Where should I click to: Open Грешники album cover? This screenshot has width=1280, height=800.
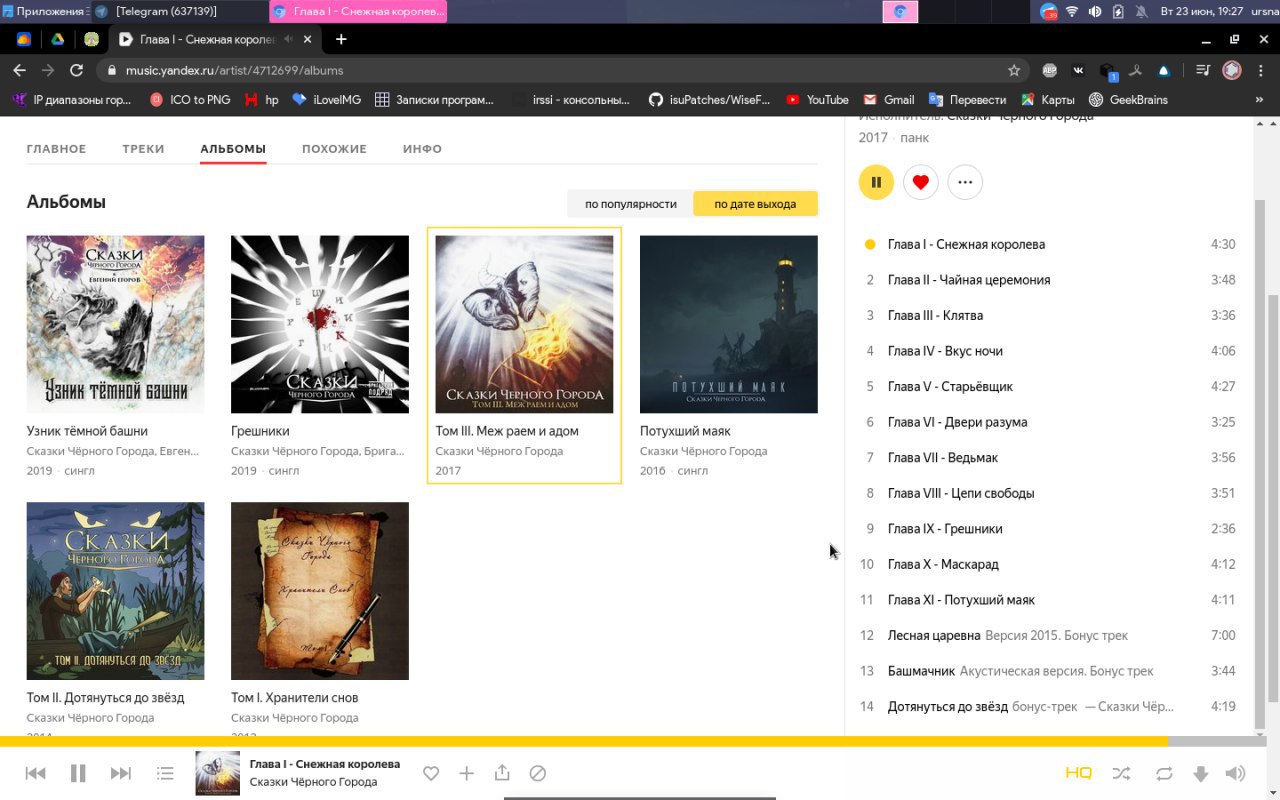coord(320,324)
